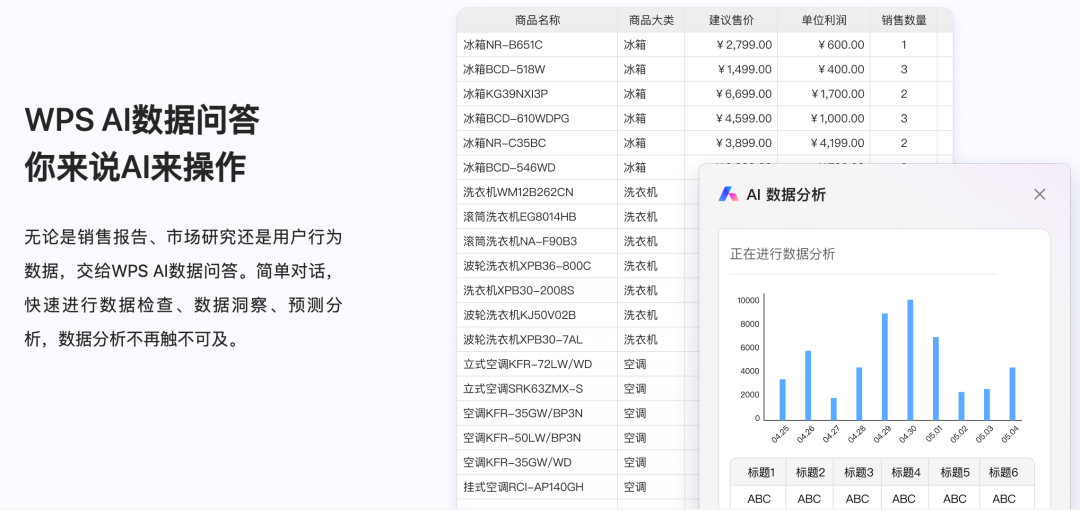Select the 标题3 table header
Image resolution: width=1080 pixels, height=515 pixels.
[x=858, y=472]
